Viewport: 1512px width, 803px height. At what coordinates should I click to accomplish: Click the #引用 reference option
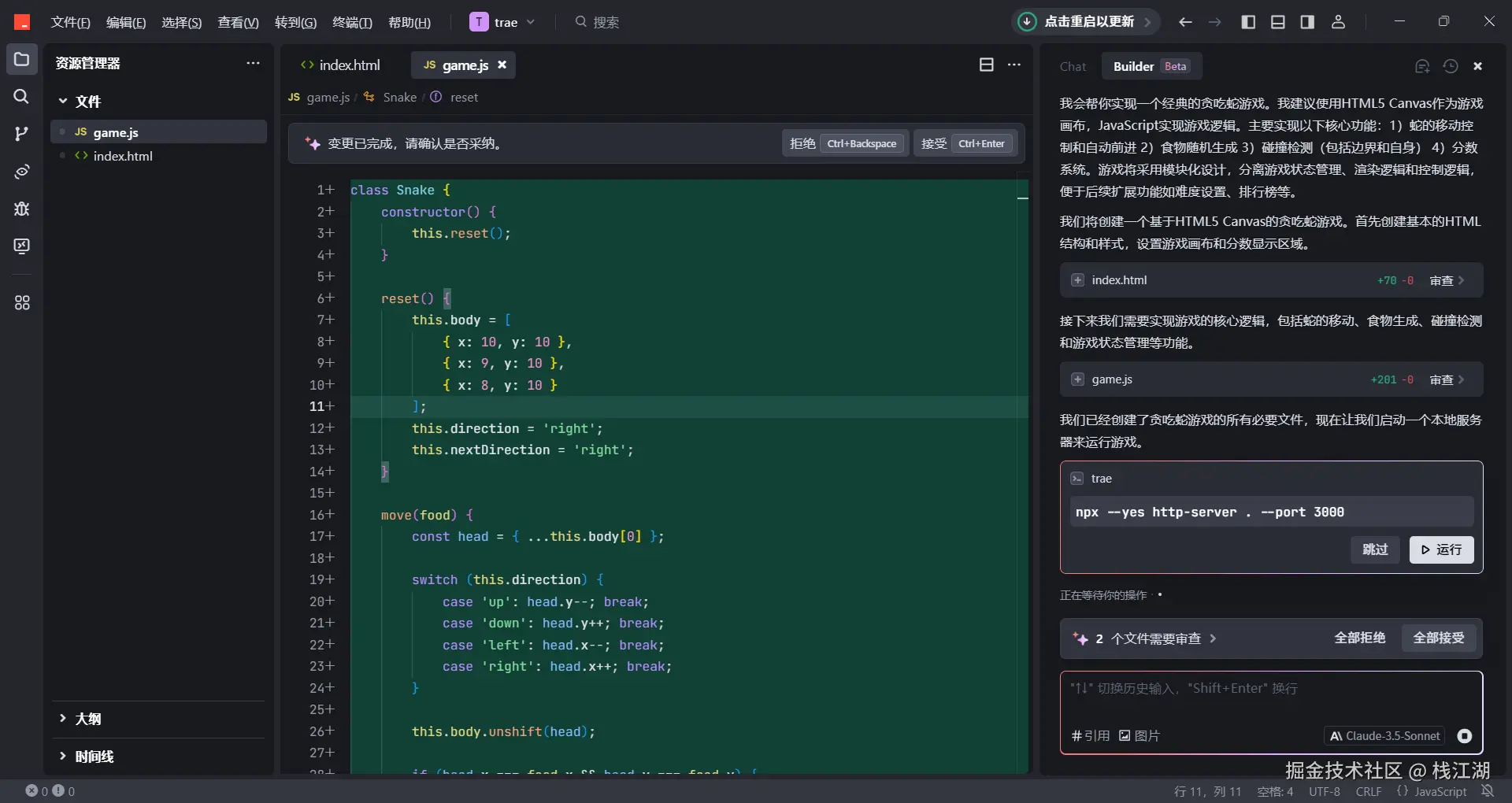tap(1090, 736)
